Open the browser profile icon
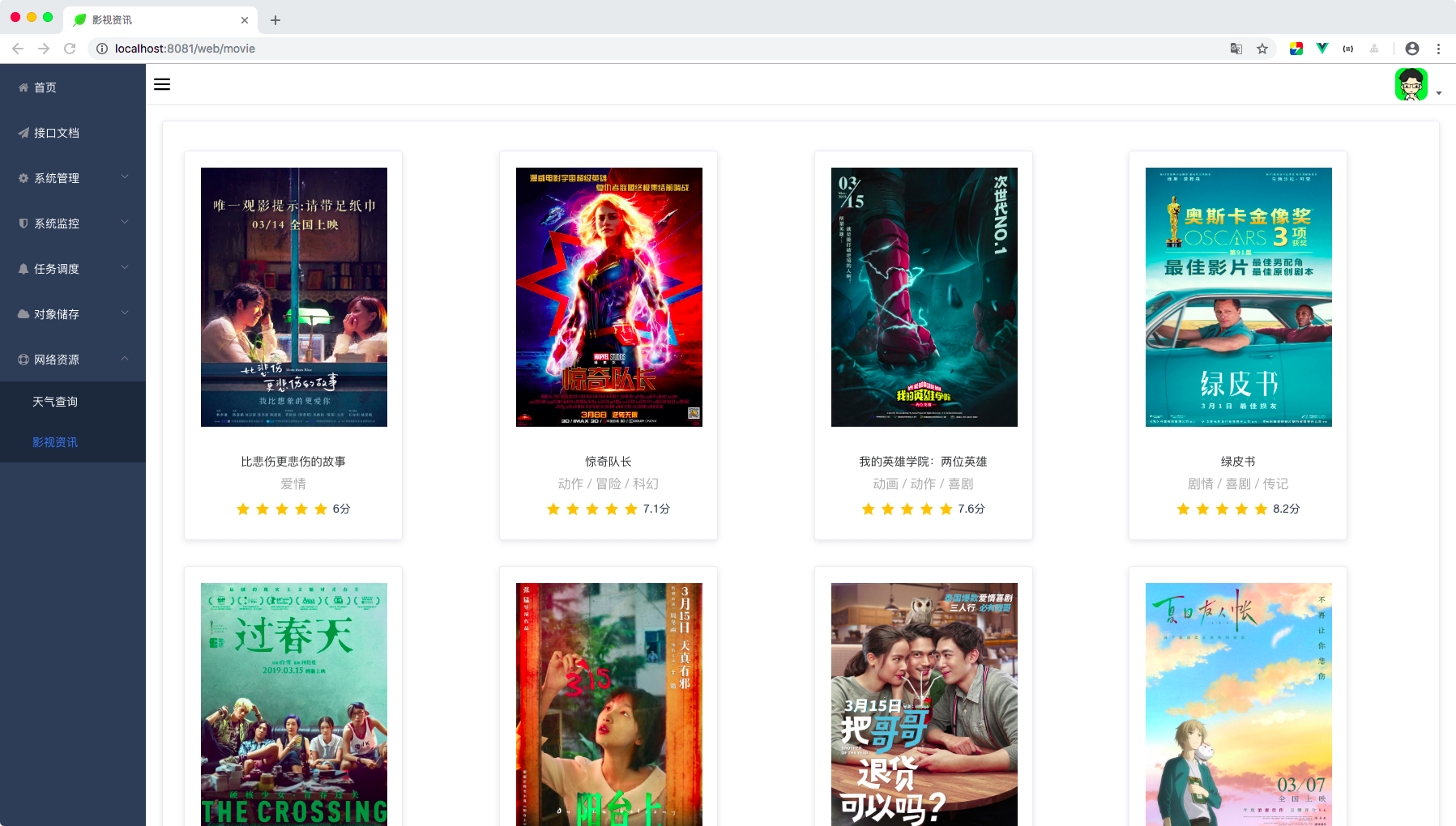This screenshot has height=826, width=1456. 1412,49
